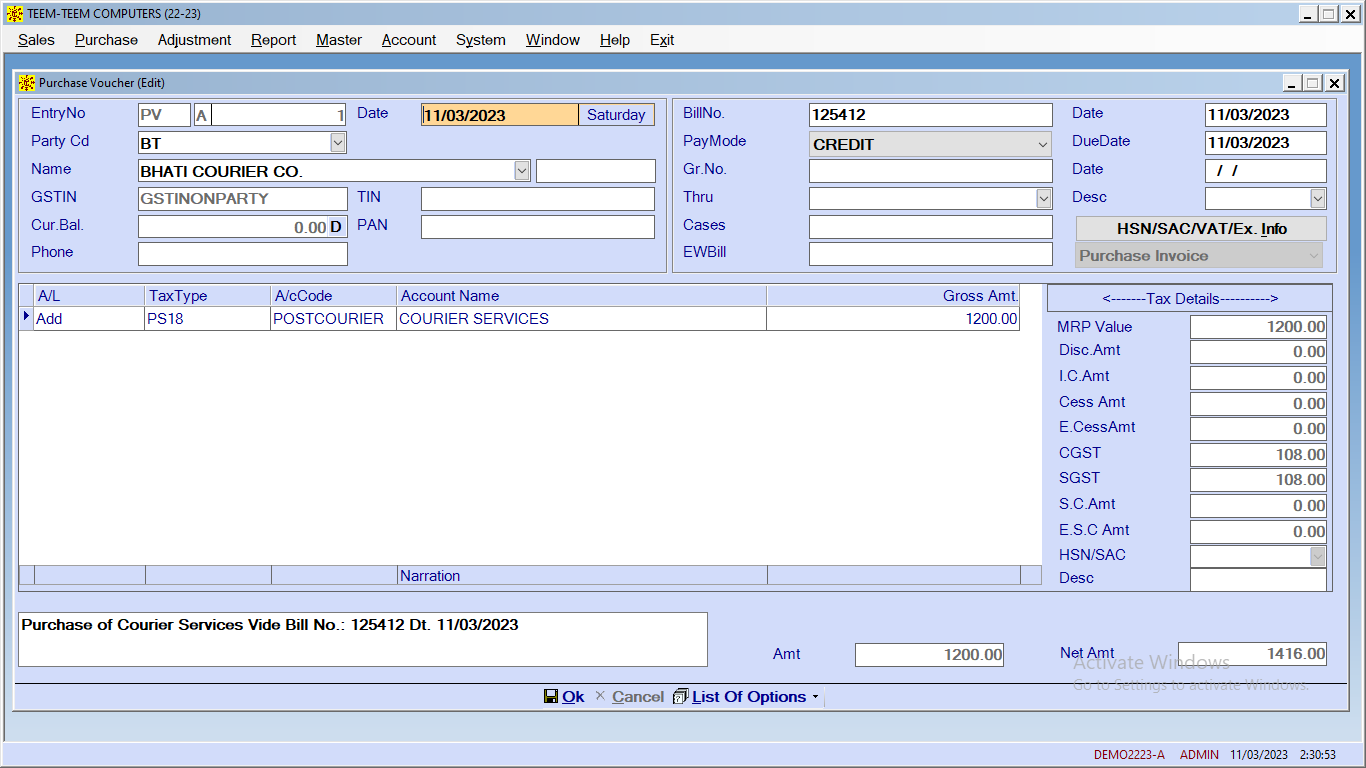Viewport: 1366px width, 768px height.
Task: Open the Adjustment menu
Action: 194,40
